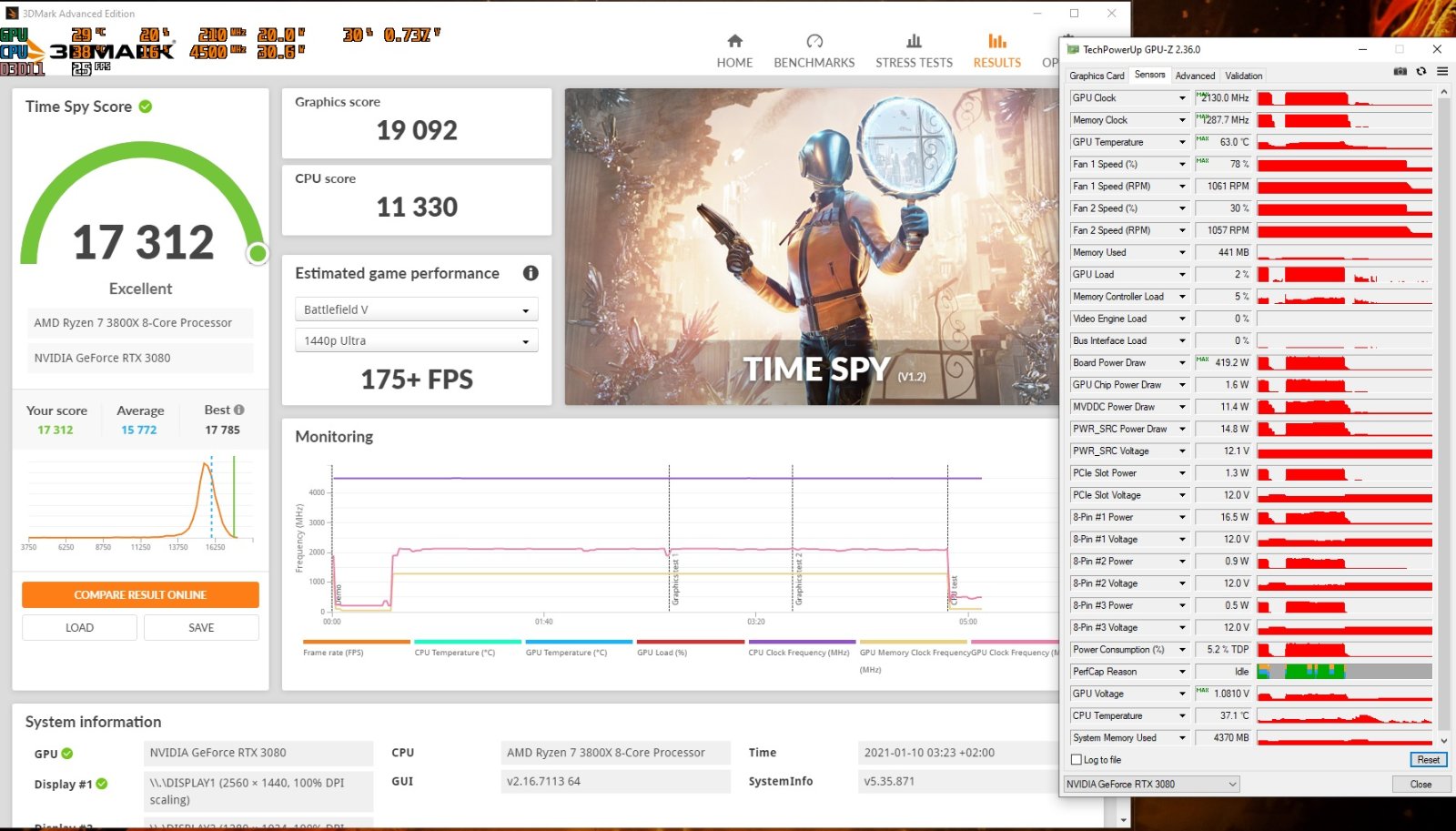Click 3DMark window scrollbar down arrow
The height and width of the screenshot is (831, 1456).
click(1124, 820)
